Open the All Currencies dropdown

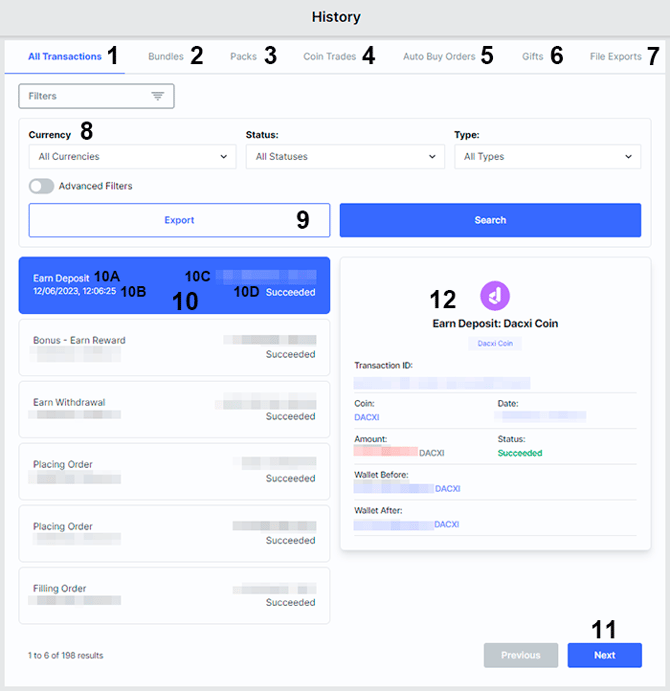[x=132, y=156]
